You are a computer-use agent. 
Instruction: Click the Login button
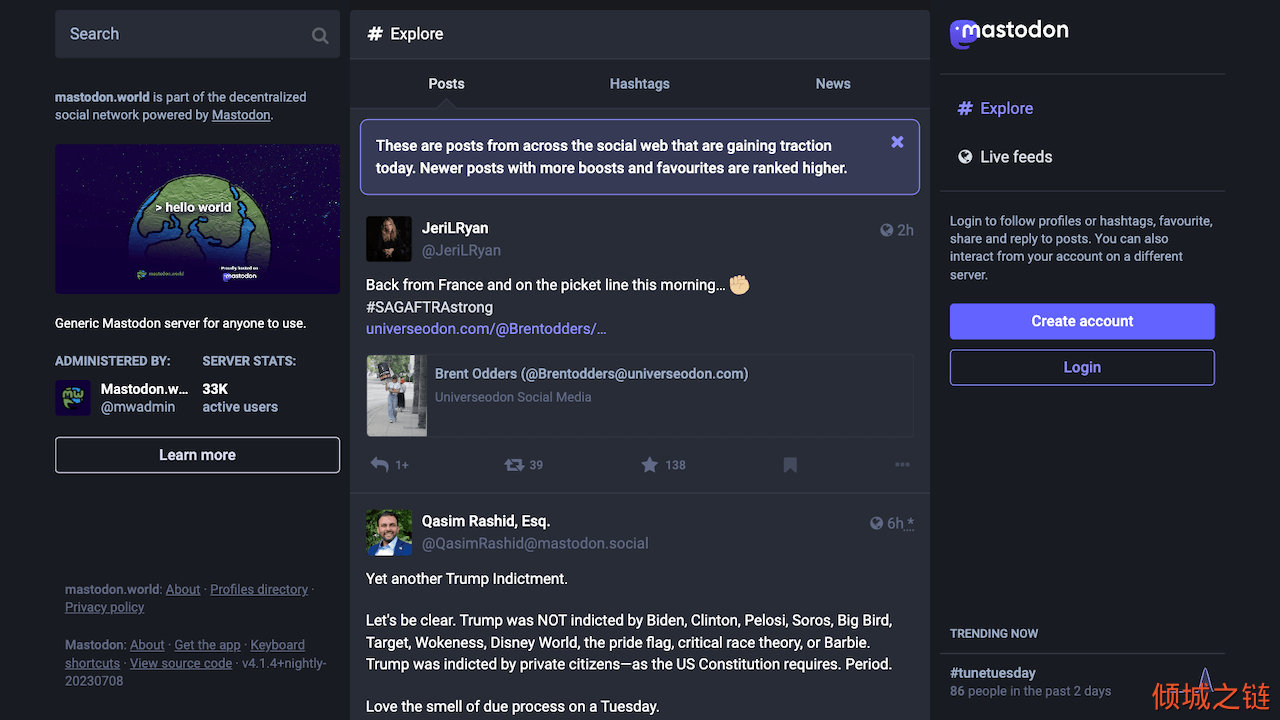pyautogui.click(x=1082, y=367)
